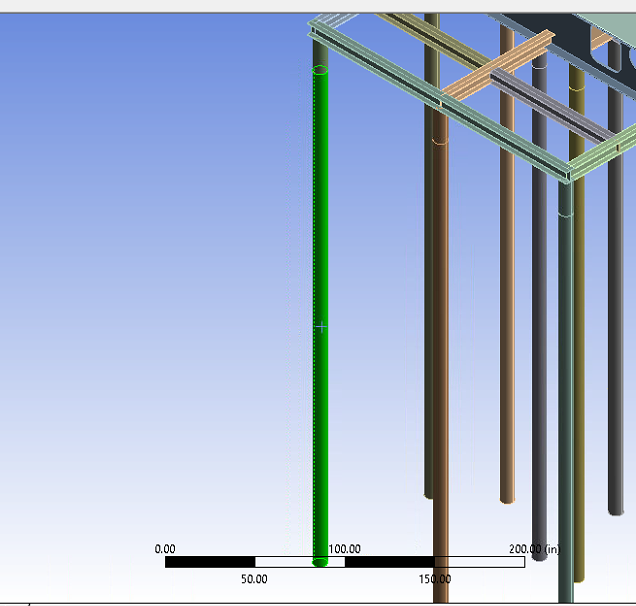Viewport: 636px width, 606px height.
Task: Click the 50.00 scale label
Action: 254,579
